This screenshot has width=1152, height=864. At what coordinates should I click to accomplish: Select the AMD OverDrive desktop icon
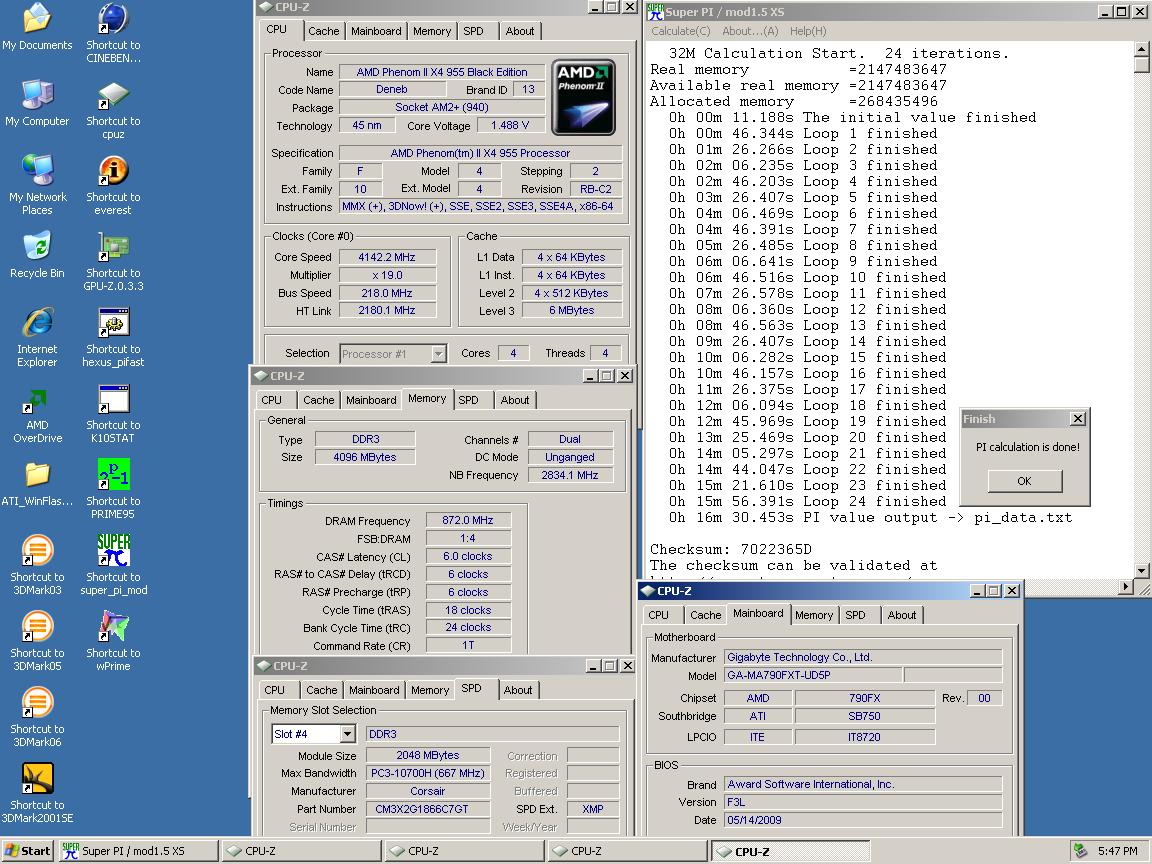coord(37,414)
